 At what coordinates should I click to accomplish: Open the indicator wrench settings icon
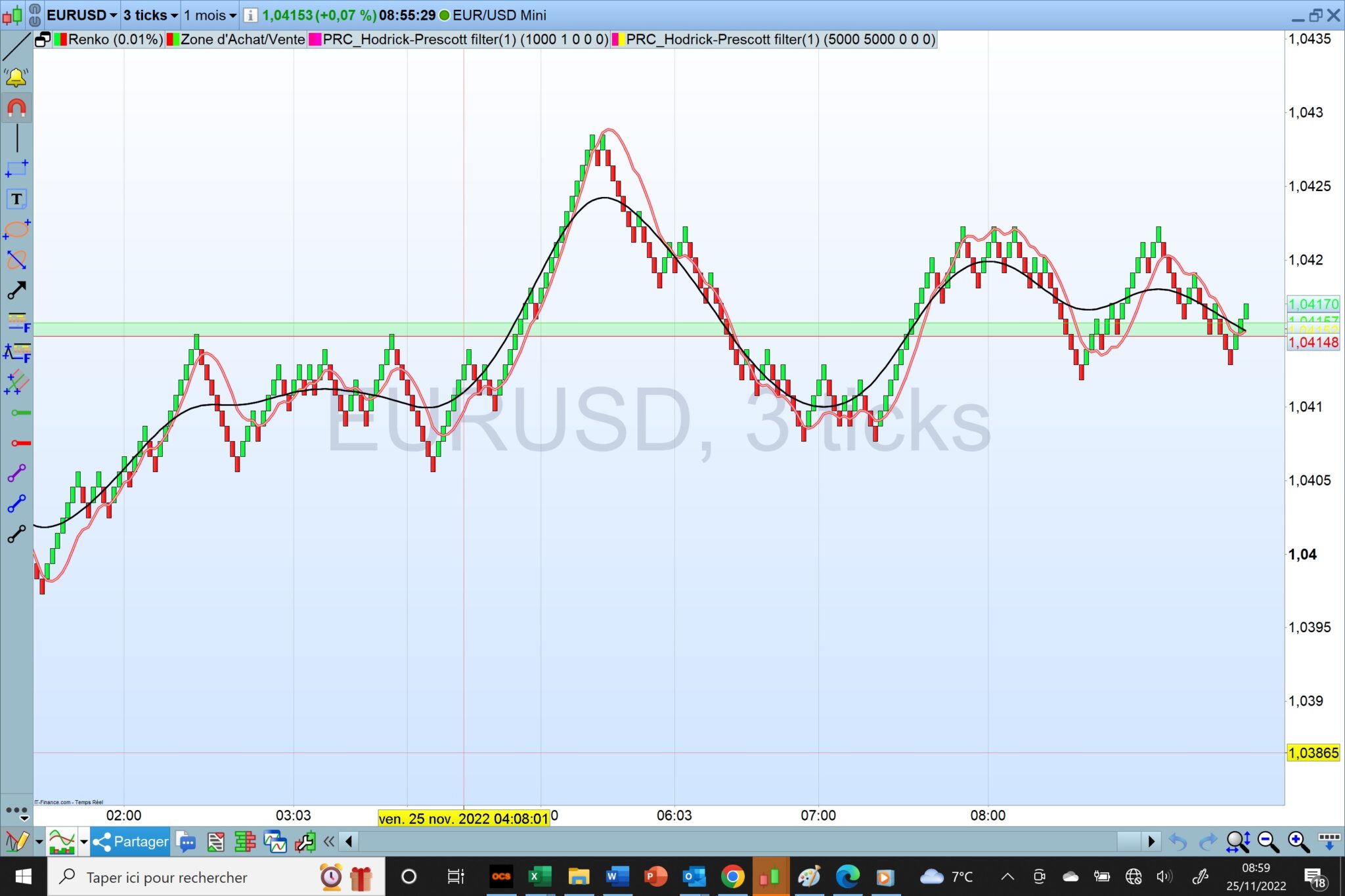305,842
